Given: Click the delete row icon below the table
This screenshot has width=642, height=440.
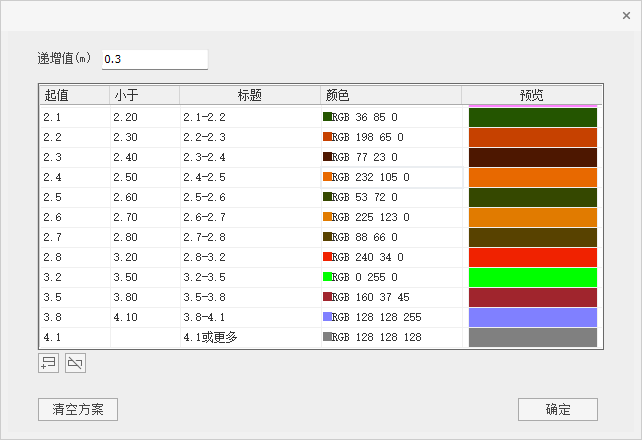Looking at the screenshot, I should (x=75, y=363).
